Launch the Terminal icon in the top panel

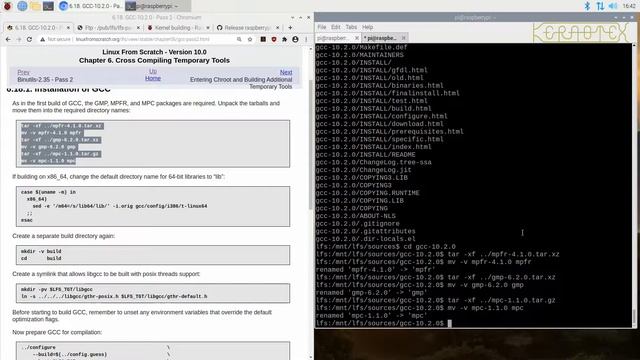(48, 6)
